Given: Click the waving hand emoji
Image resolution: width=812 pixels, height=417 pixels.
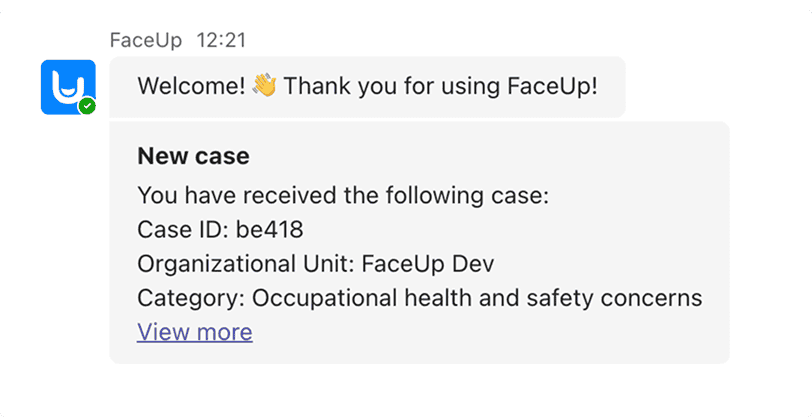Looking at the screenshot, I should coord(264,86).
